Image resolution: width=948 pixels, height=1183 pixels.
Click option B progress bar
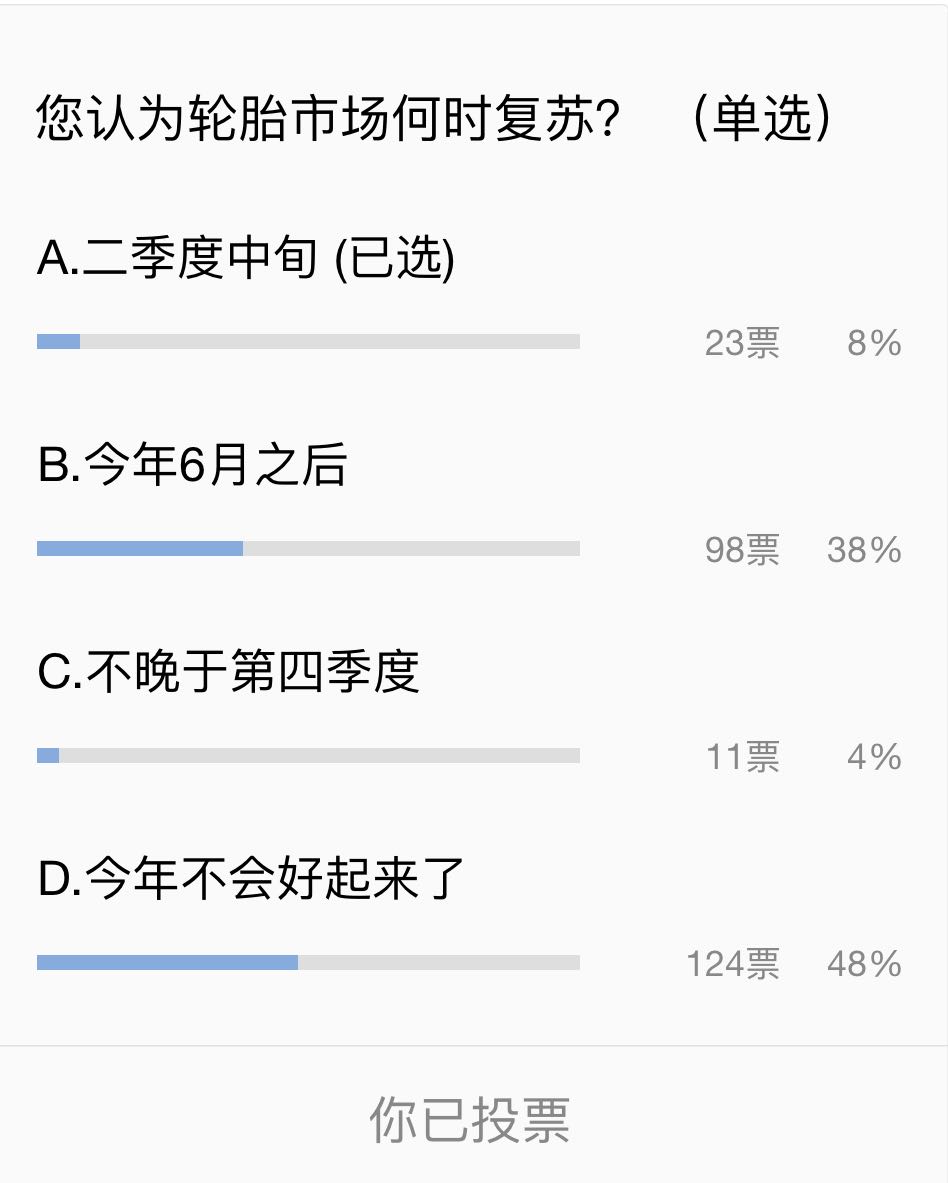pos(308,548)
